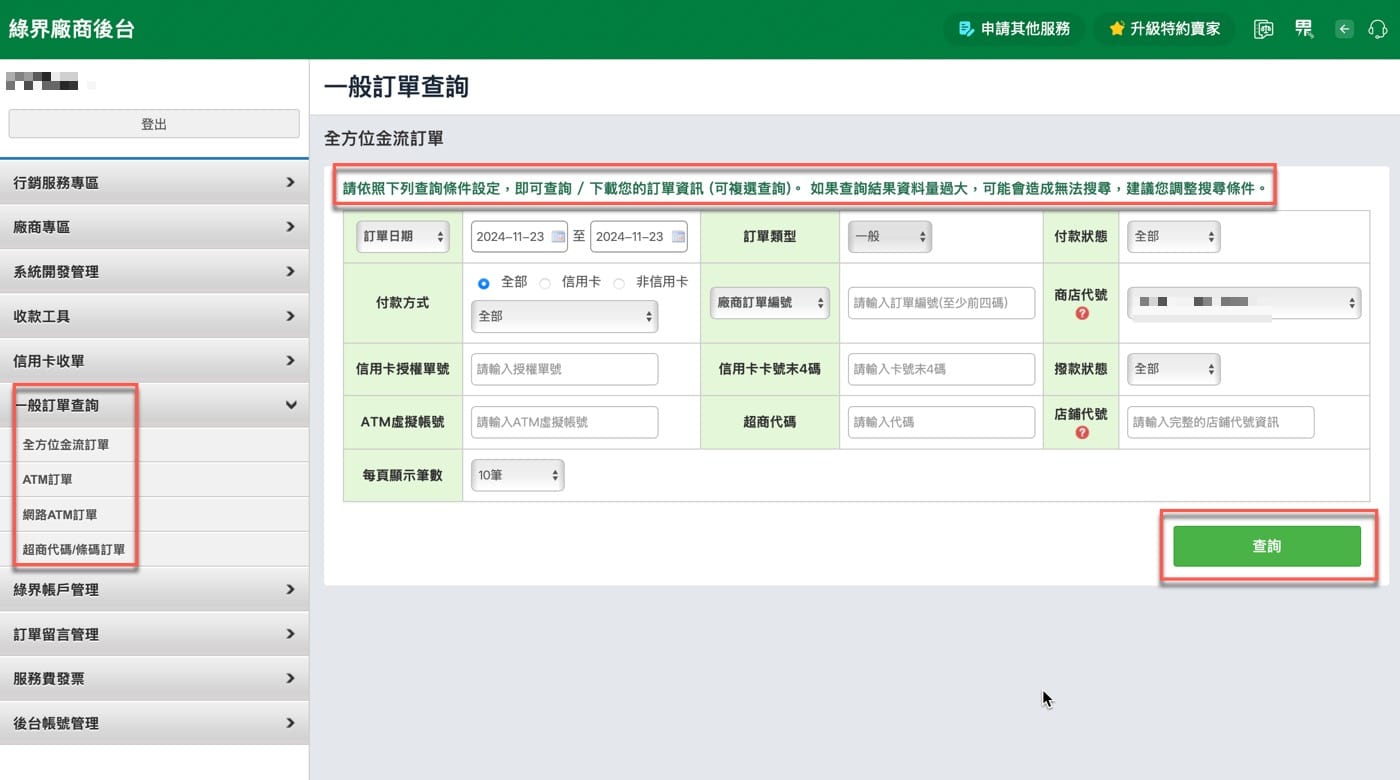Open 網路ATM訂單 submenu item
This screenshot has width=1400, height=780.
[60, 515]
